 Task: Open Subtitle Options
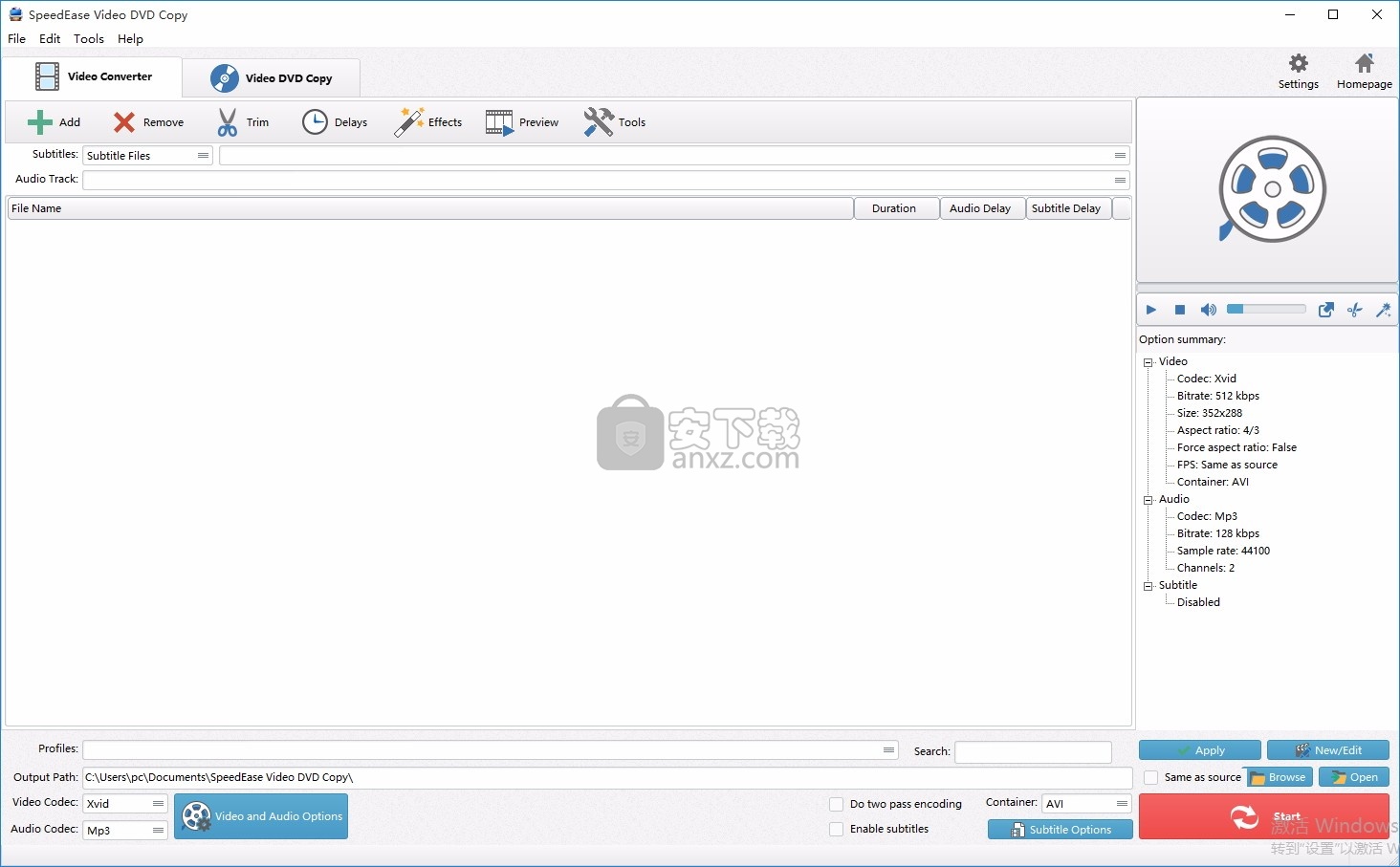point(1061,830)
